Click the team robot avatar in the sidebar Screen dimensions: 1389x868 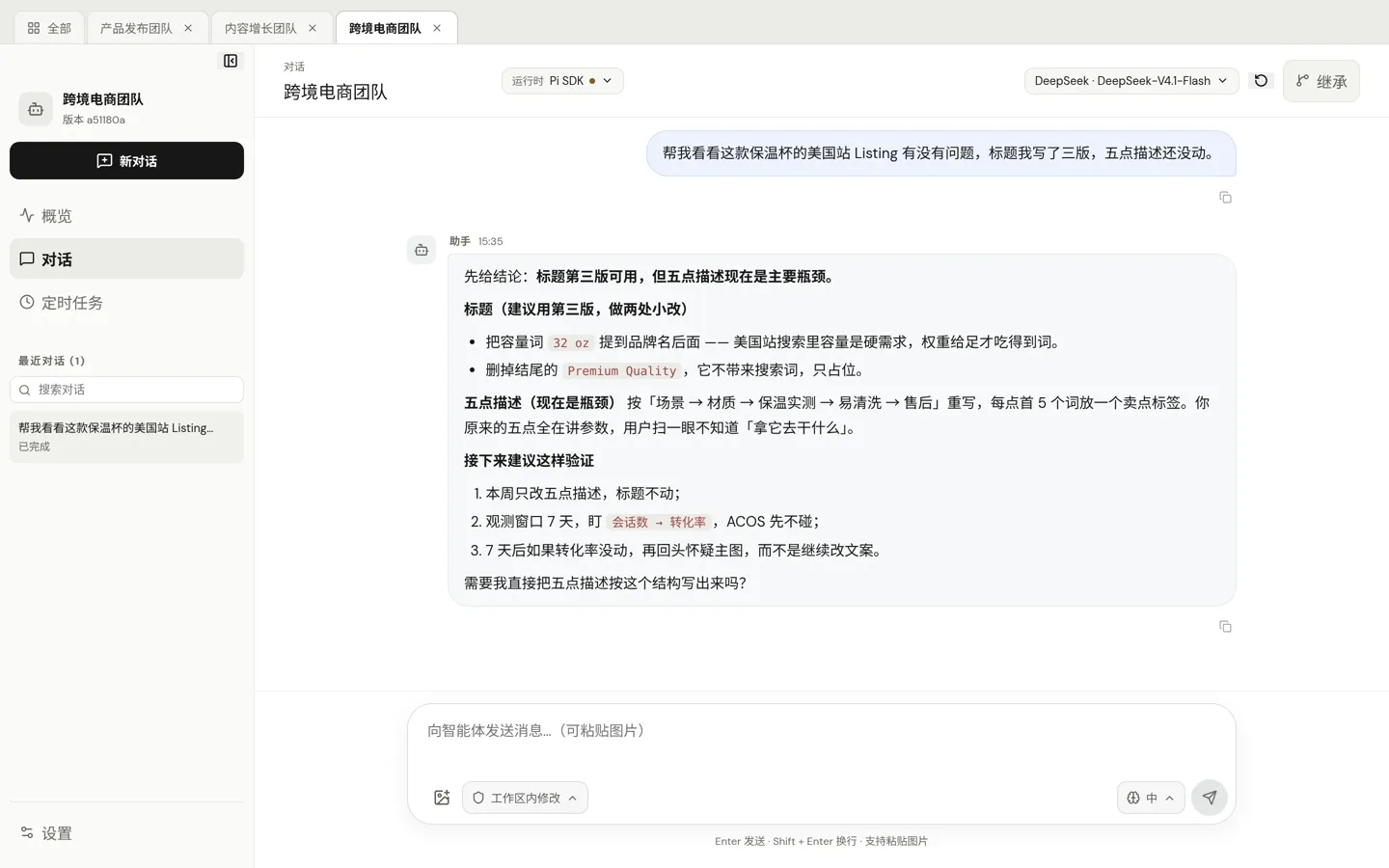point(36,109)
